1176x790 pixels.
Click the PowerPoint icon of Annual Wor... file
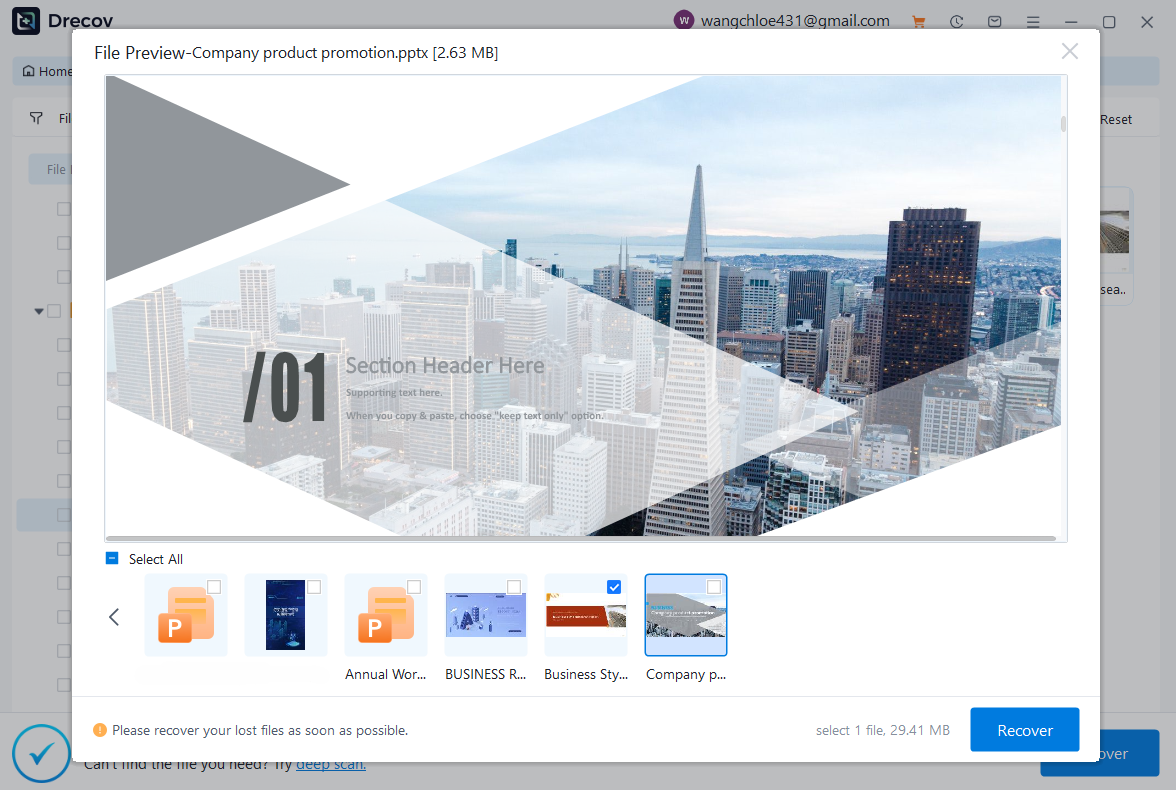(385, 615)
